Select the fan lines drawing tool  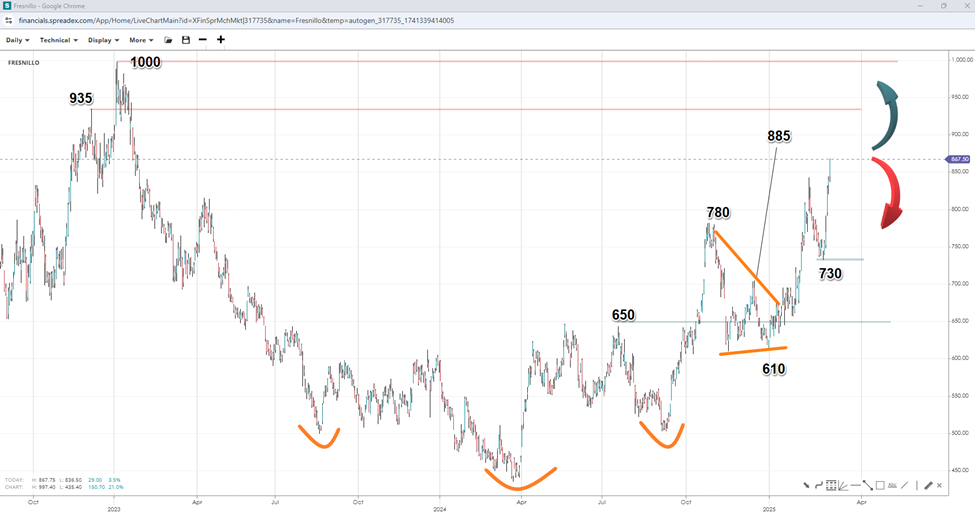[x=843, y=485]
